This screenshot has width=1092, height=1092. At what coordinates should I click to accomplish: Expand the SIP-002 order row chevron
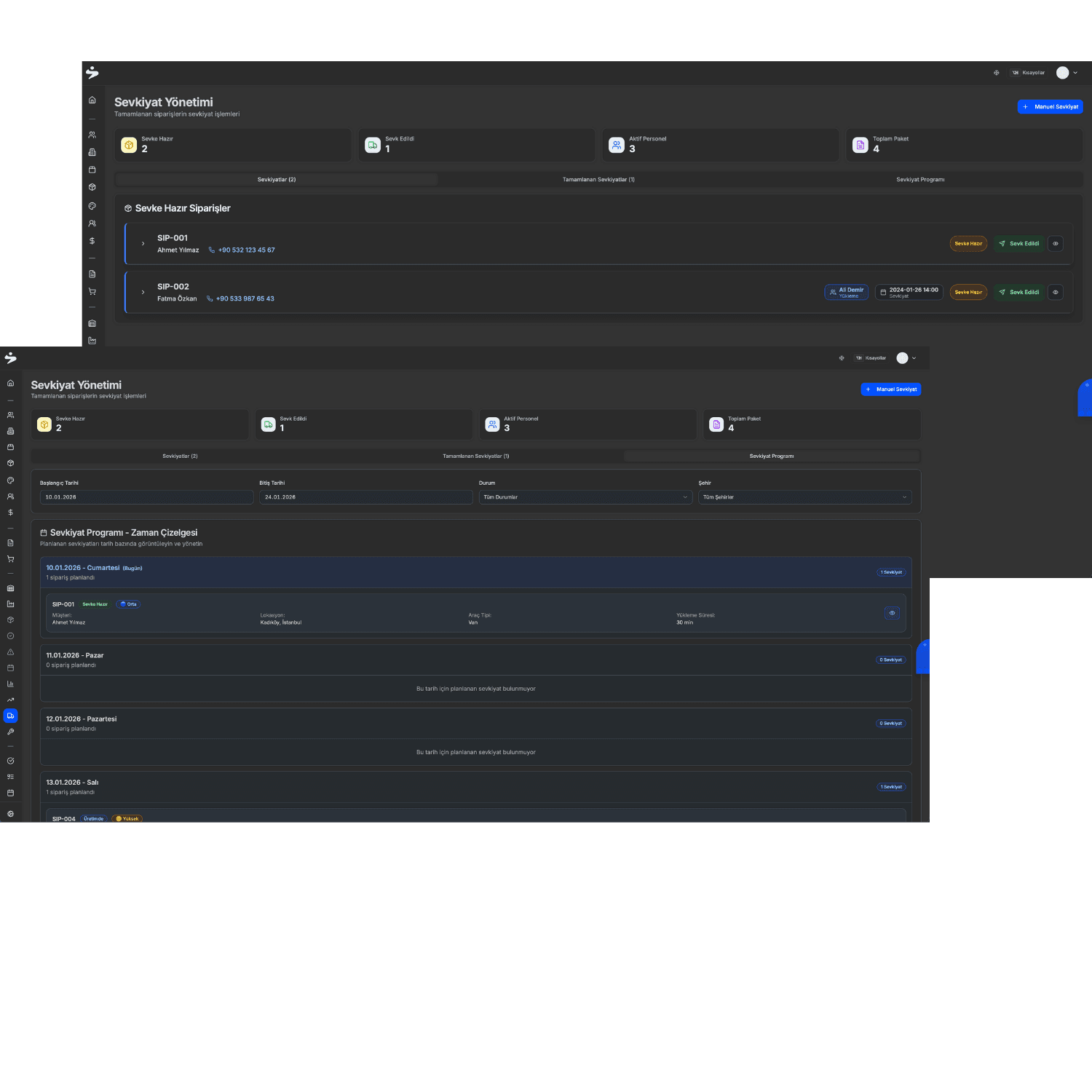pyautogui.click(x=143, y=292)
